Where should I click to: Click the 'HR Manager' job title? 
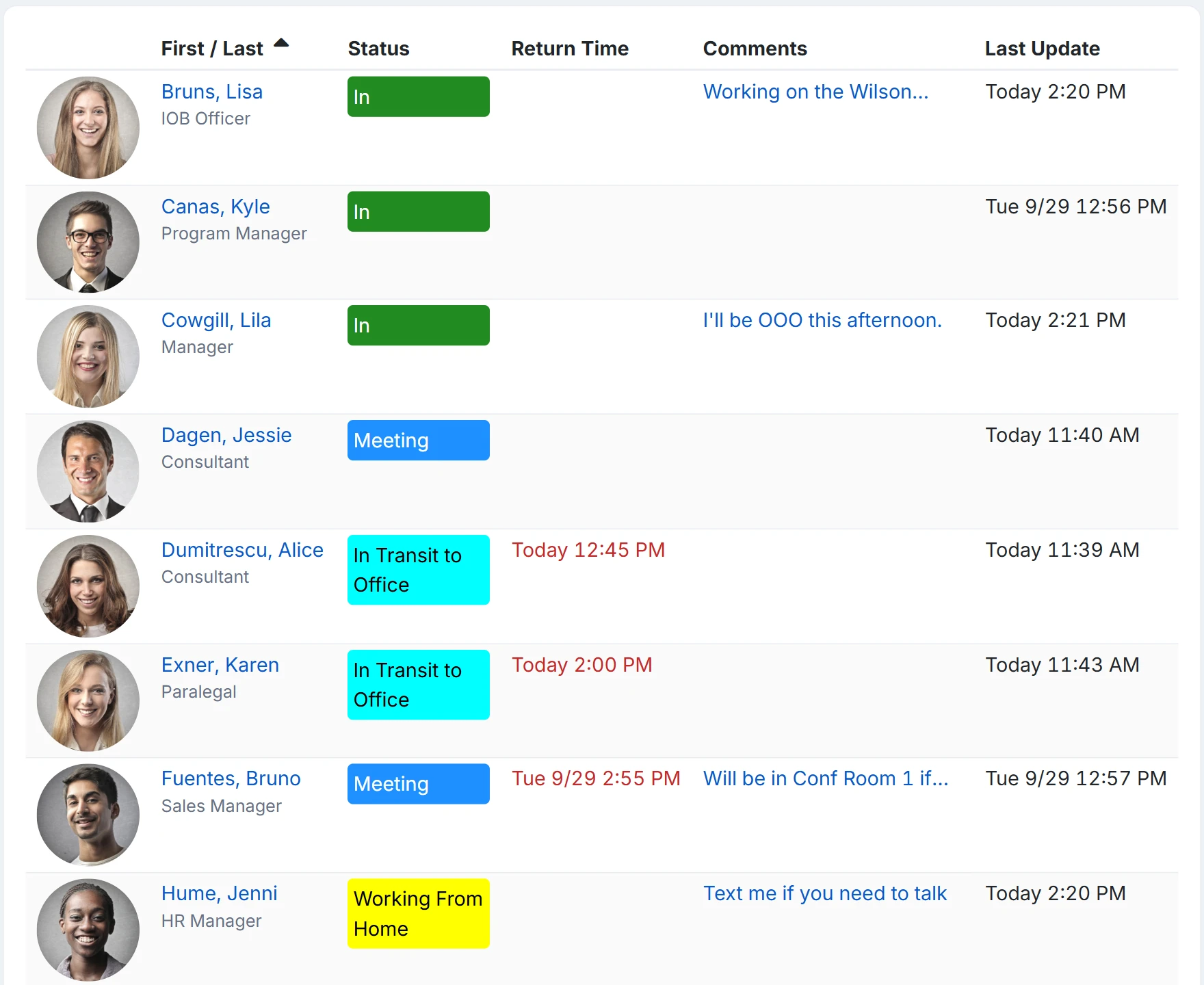pos(211,921)
